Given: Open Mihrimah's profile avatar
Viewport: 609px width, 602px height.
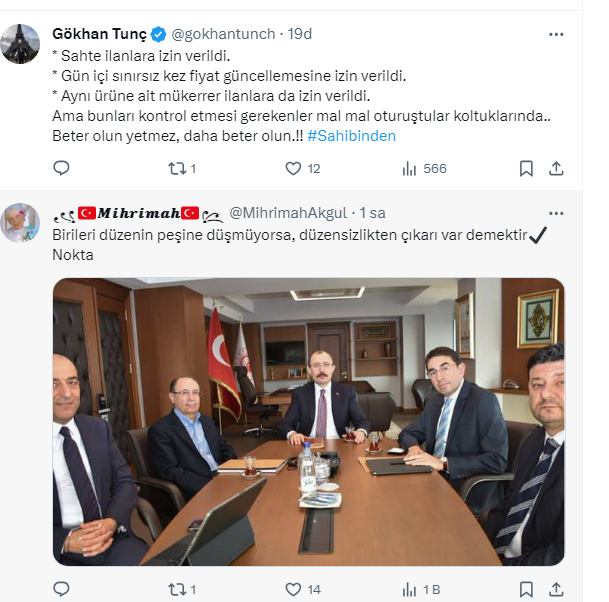Looking at the screenshot, I should coord(20,223).
